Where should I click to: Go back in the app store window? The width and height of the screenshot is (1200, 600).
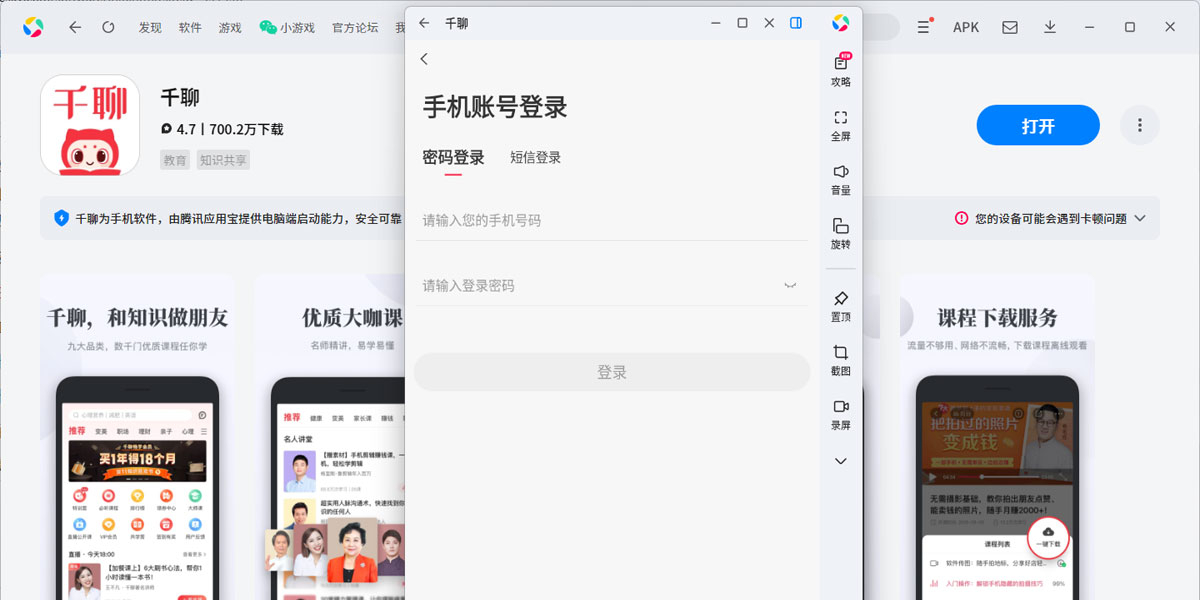(x=75, y=27)
